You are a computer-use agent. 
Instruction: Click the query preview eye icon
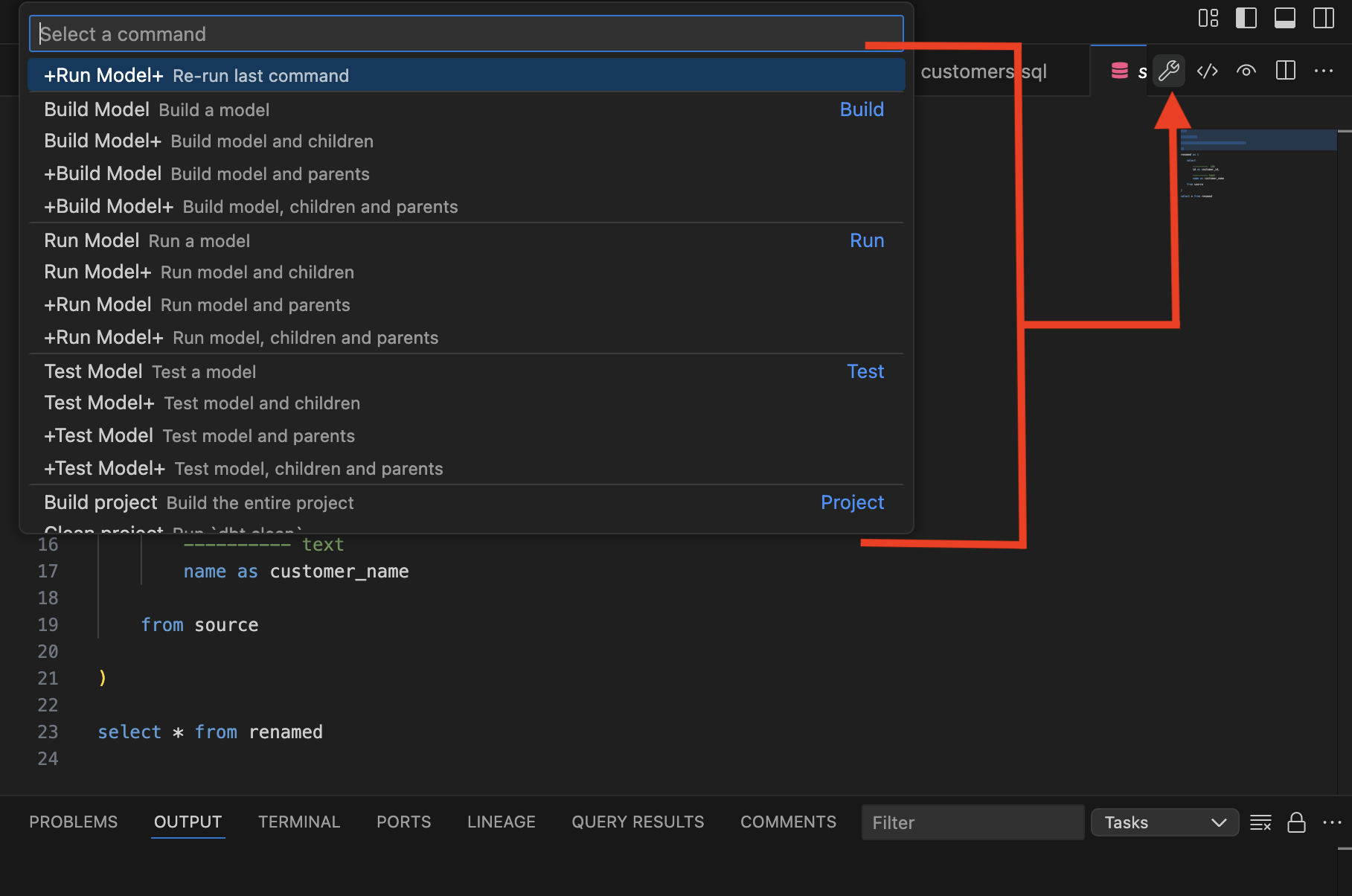point(1246,71)
